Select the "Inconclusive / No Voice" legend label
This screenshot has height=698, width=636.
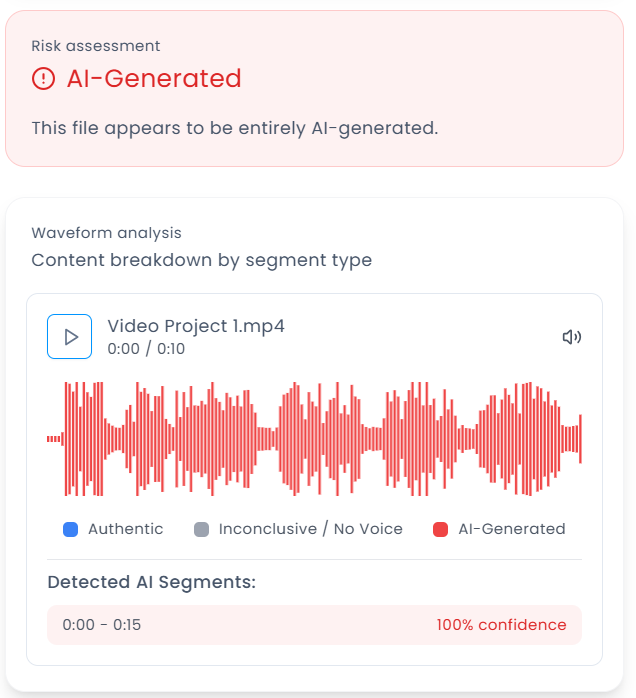tap(310, 529)
